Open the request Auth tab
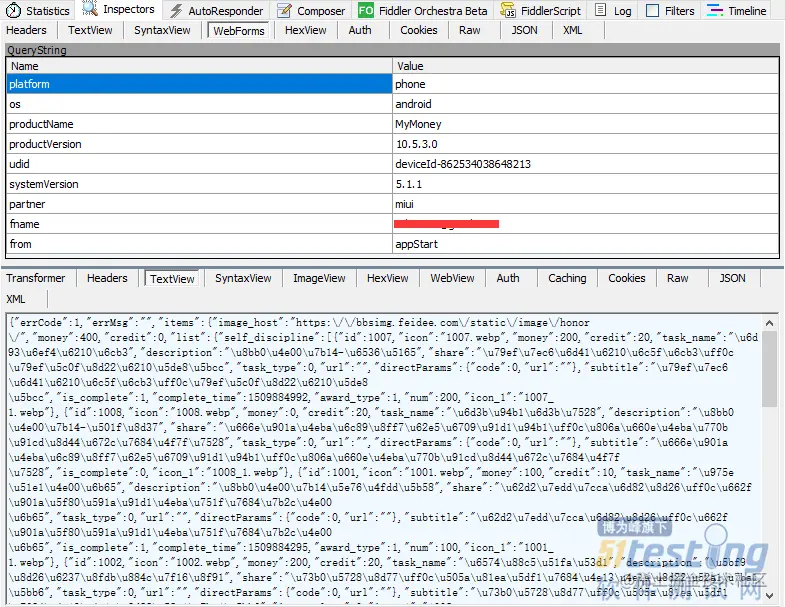 pyautogui.click(x=360, y=30)
